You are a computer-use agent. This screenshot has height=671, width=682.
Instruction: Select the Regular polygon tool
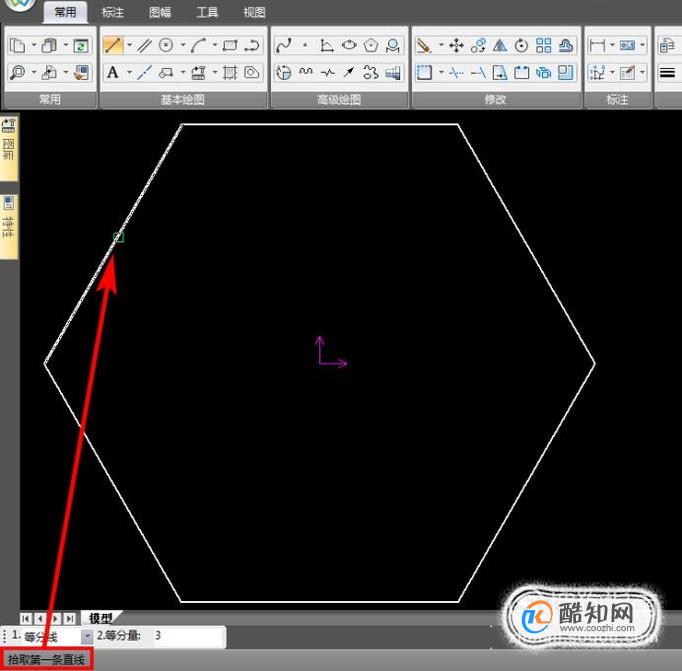371,45
